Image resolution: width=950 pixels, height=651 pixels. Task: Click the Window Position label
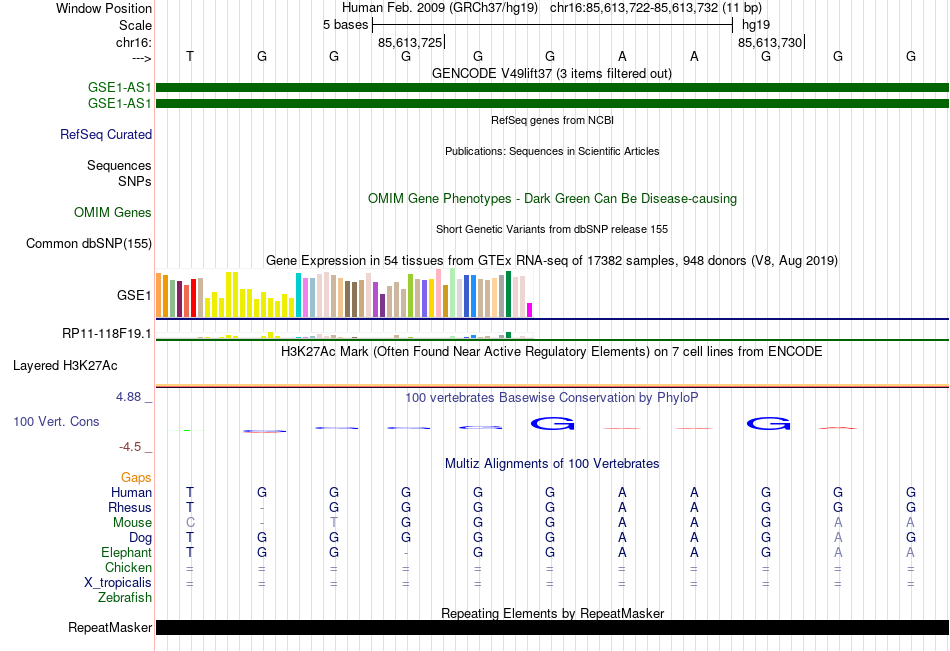[x=104, y=8]
